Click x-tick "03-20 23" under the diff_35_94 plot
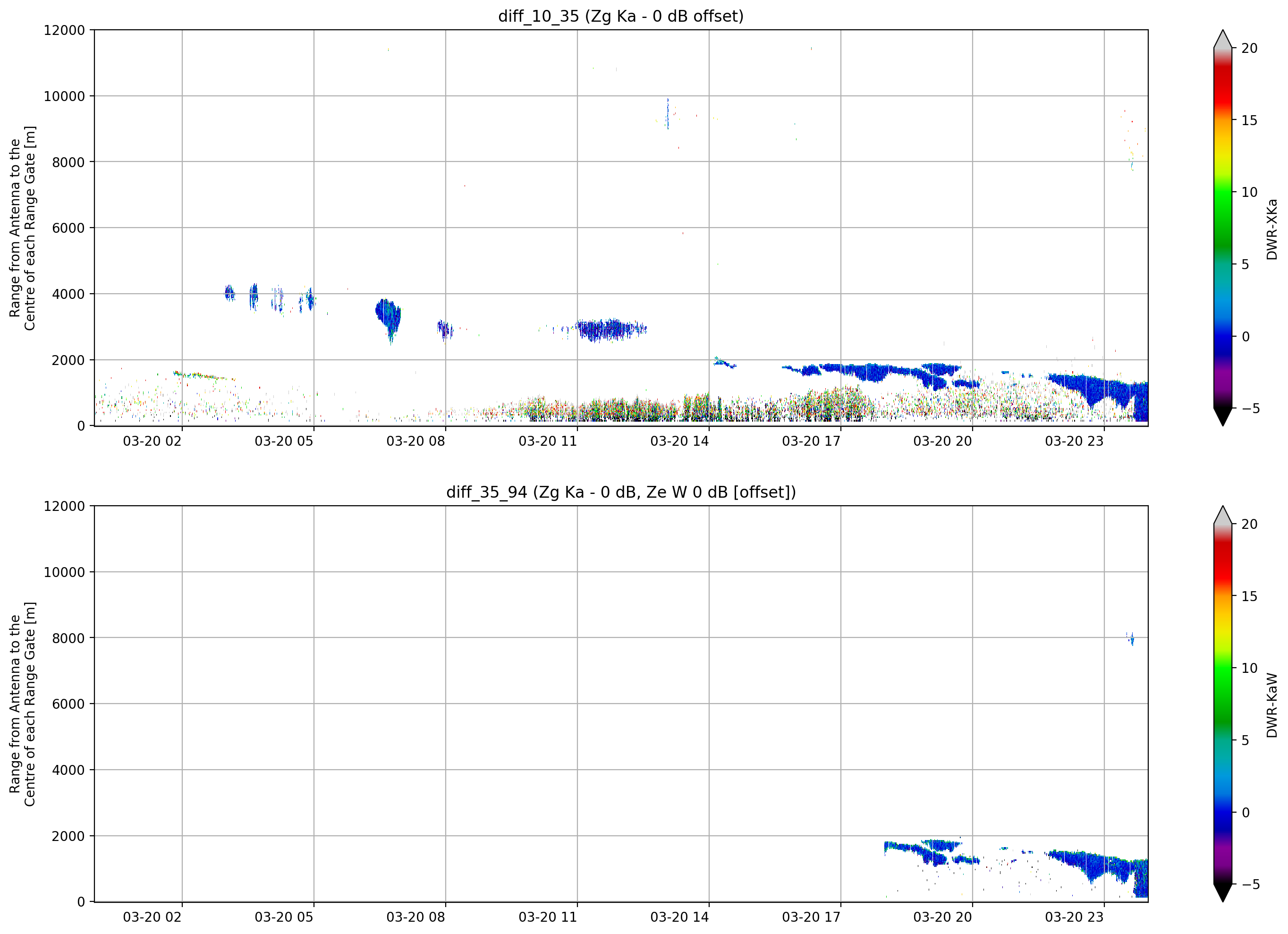 pyautogui.click(x=1075, y=917)
